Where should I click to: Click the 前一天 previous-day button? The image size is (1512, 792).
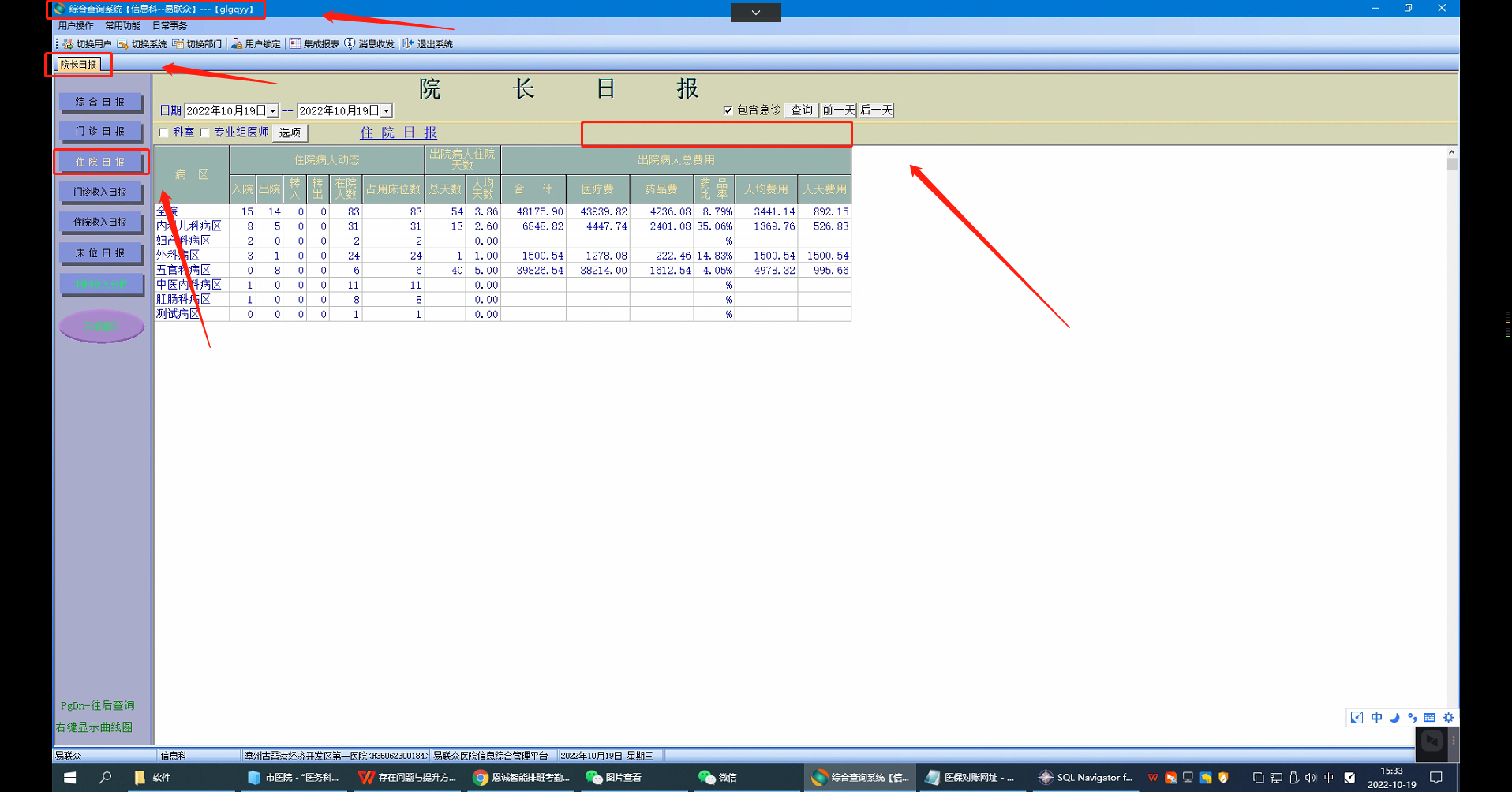[838, 110]
